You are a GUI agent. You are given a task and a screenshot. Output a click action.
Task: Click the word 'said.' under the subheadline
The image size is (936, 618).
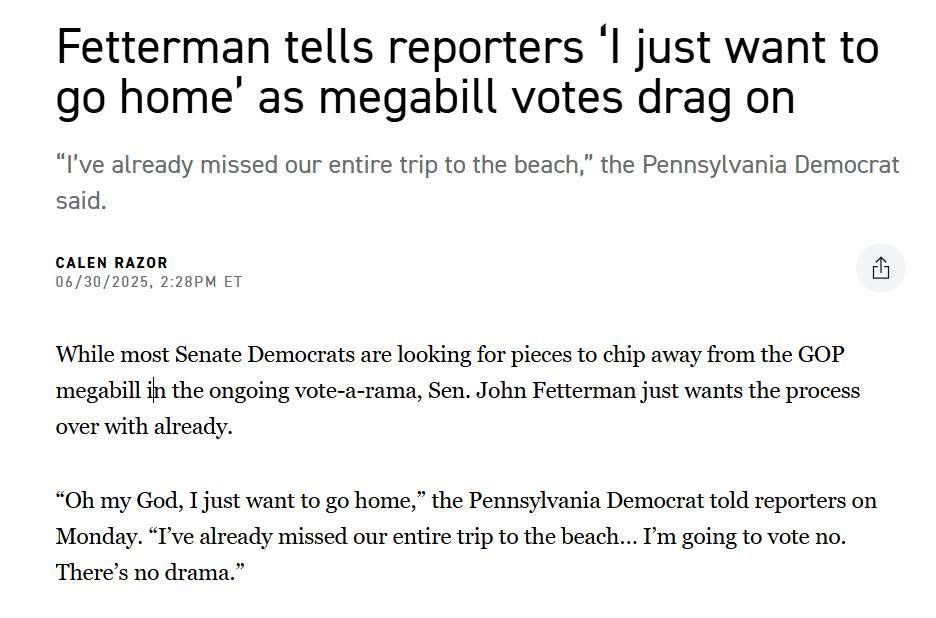tap(81, 201)
